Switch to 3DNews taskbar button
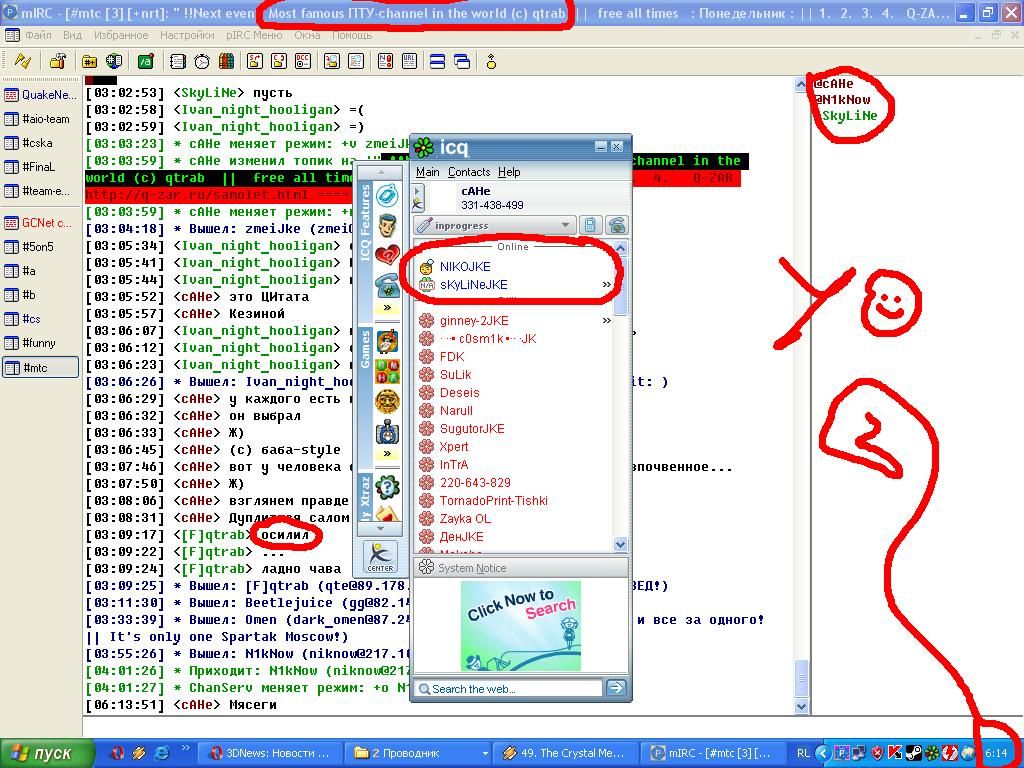Viewport: 1024px width, 768px height. (x=268, y=753)
